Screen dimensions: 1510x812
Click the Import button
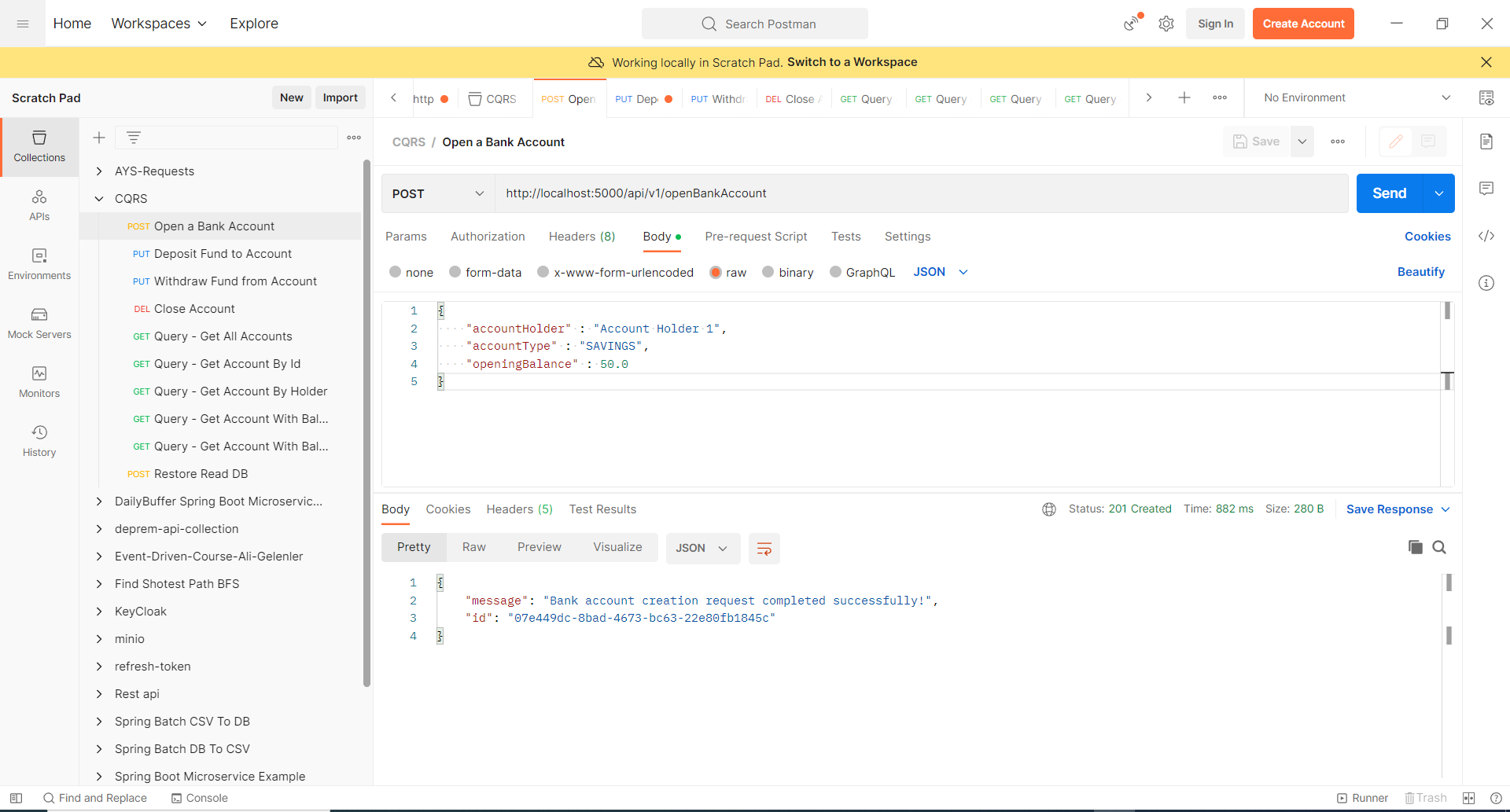pos(341,97)
